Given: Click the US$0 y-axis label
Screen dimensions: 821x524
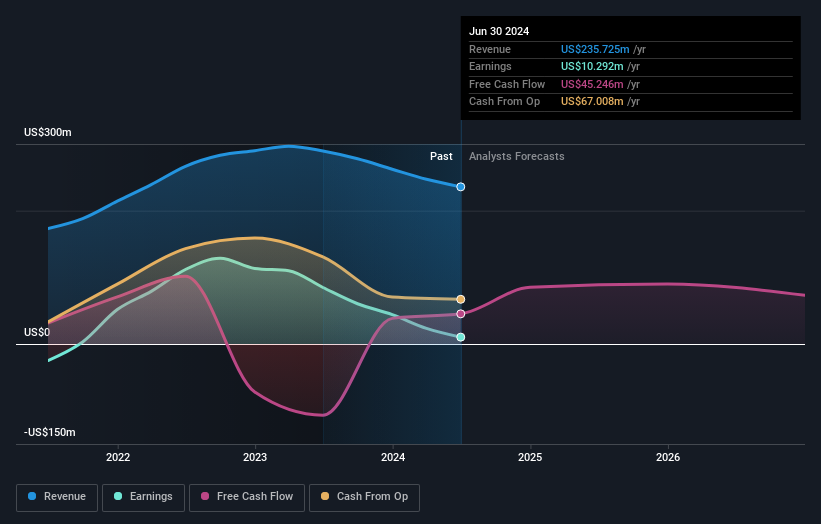Looking at the screenshot, I should pyautogui.click(x=37, y=332).
